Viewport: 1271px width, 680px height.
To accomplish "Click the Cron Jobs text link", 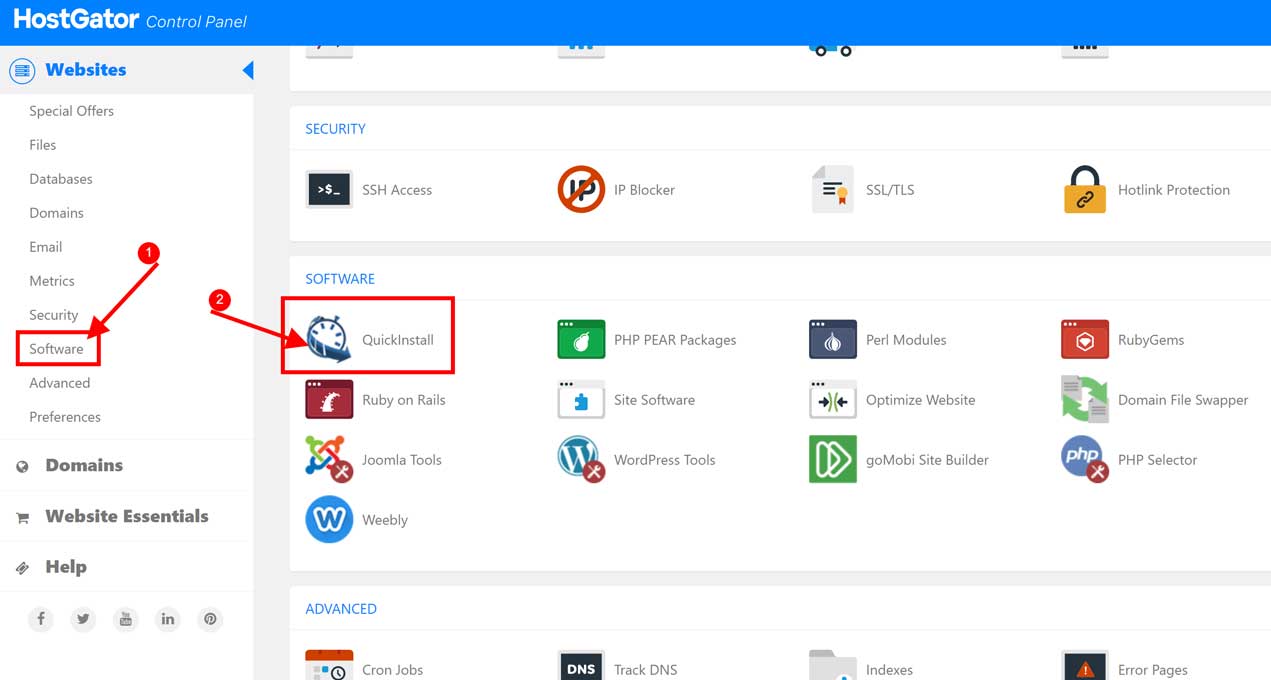I will (392, 670).
